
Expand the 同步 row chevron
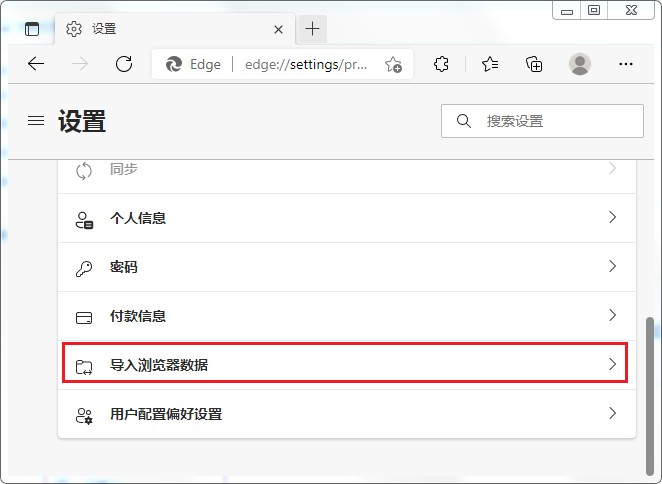(x=613, y=169)
